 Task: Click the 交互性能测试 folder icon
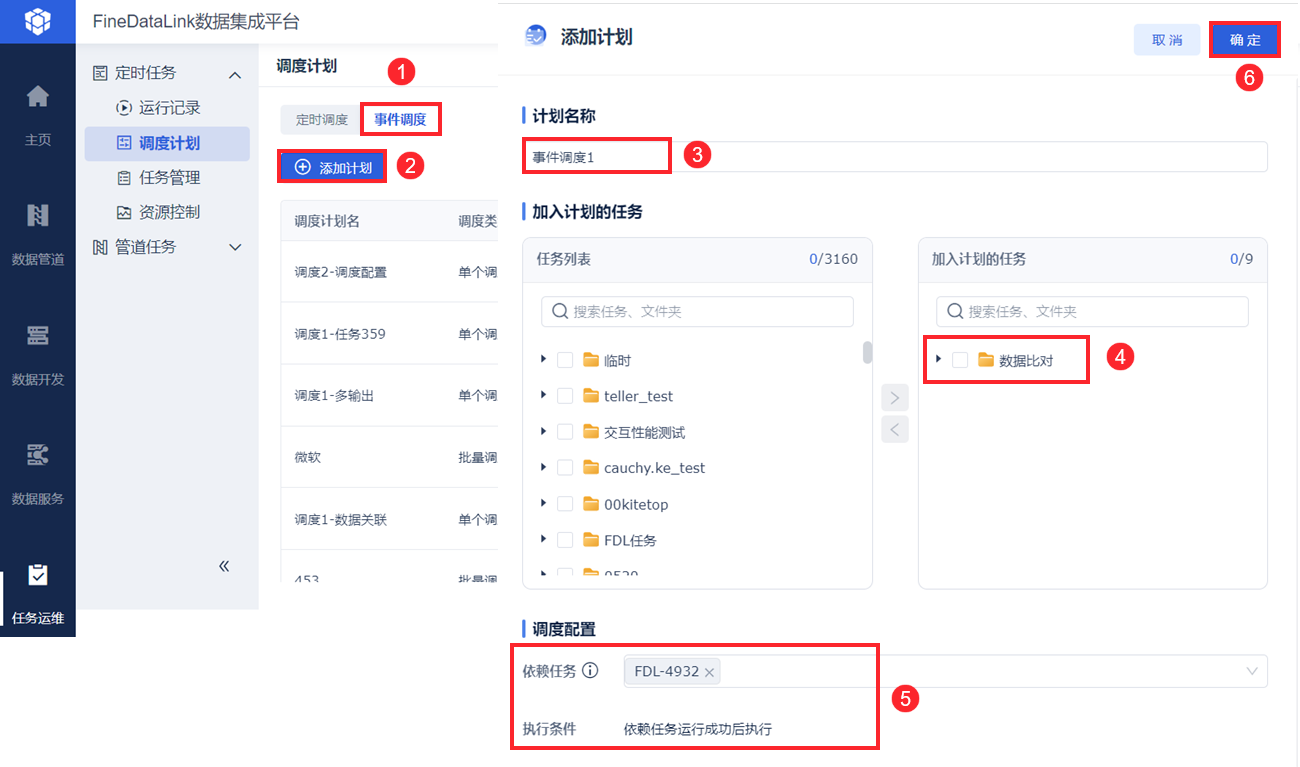pyautogui.click(x=591, y=432)
